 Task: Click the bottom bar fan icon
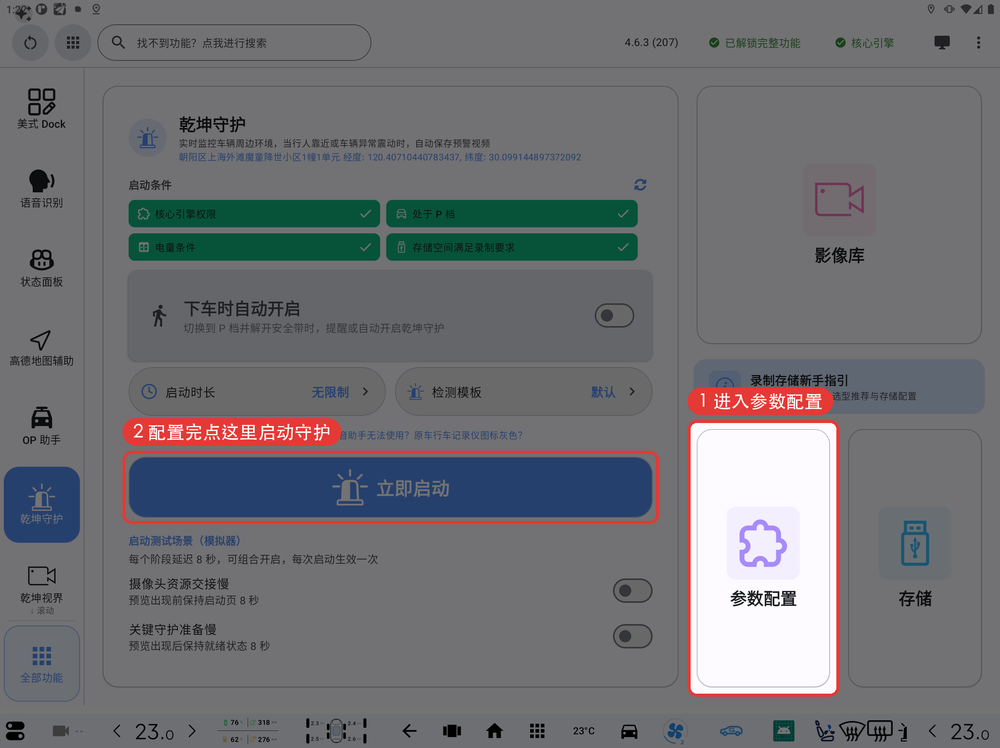tap(675, 731)
